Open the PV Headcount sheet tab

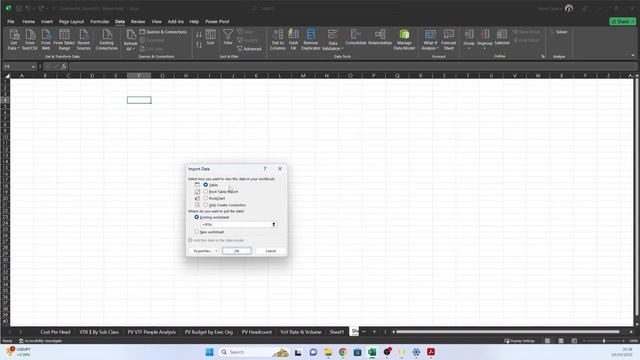256,332
